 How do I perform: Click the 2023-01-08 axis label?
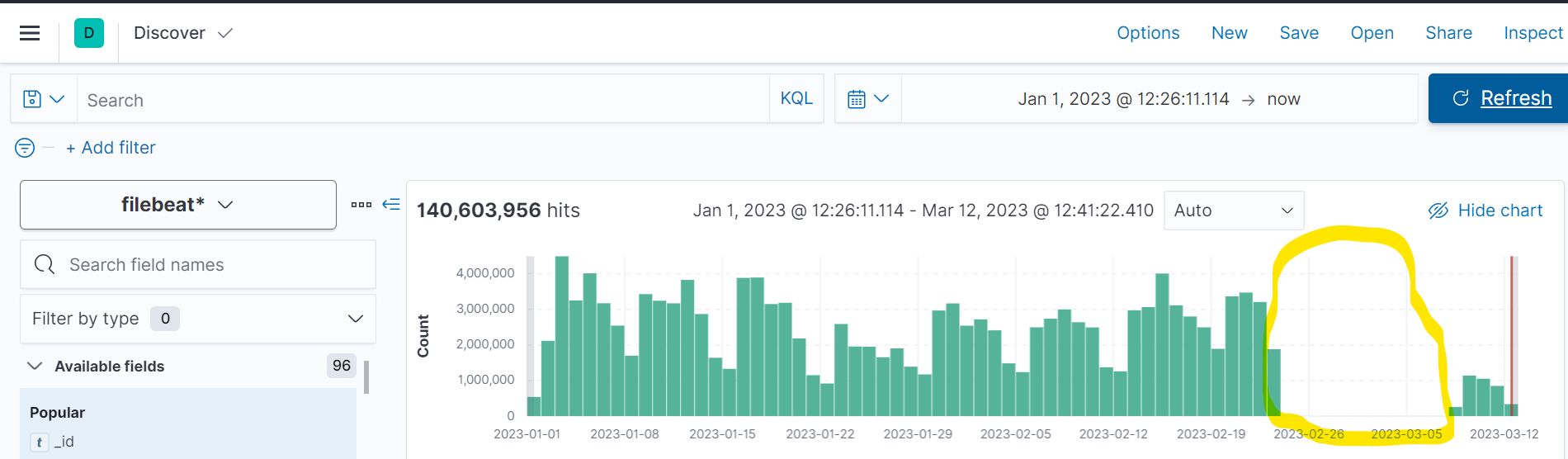point(625,434)
